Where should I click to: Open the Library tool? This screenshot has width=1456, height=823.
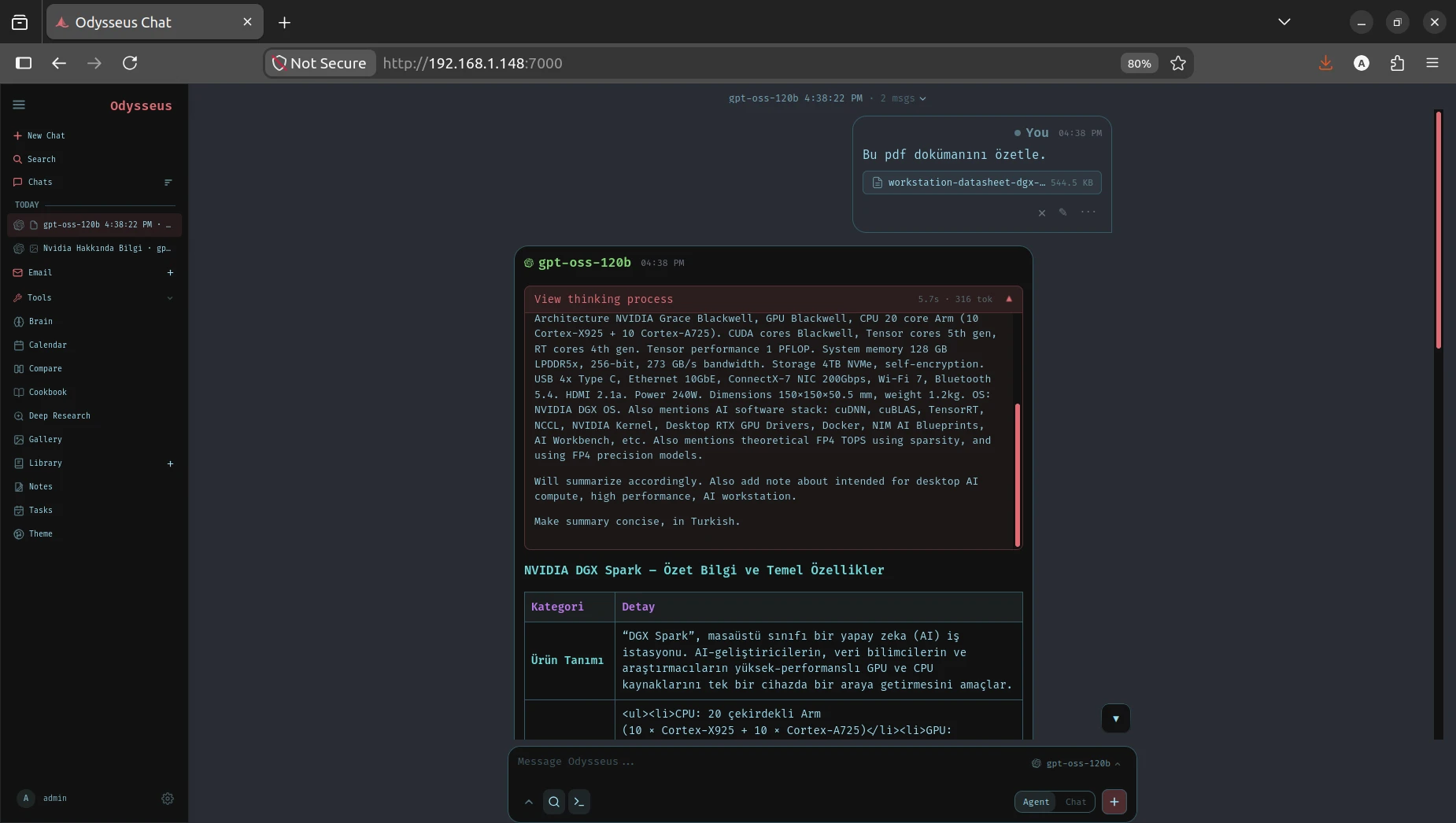tap(38, 463)
